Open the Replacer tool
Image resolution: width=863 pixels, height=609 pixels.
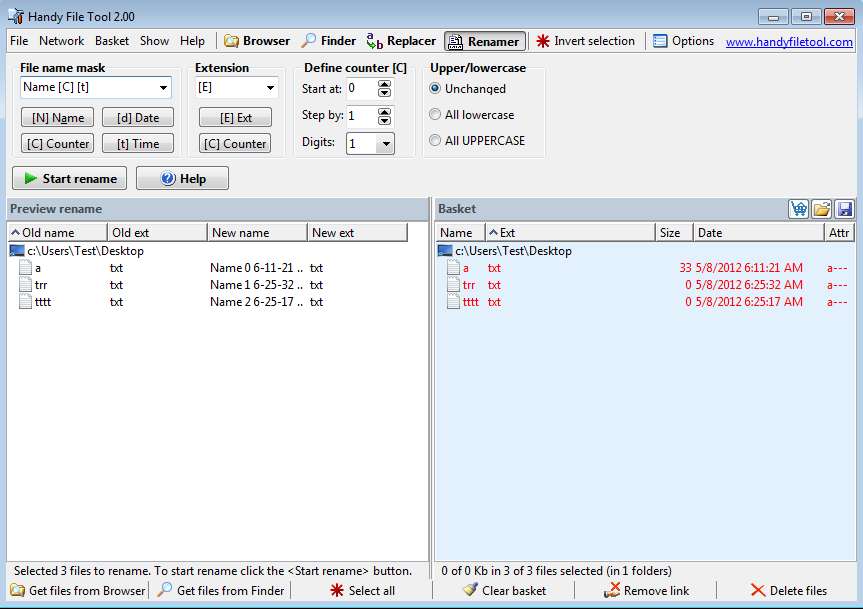(x=401, y=41)
